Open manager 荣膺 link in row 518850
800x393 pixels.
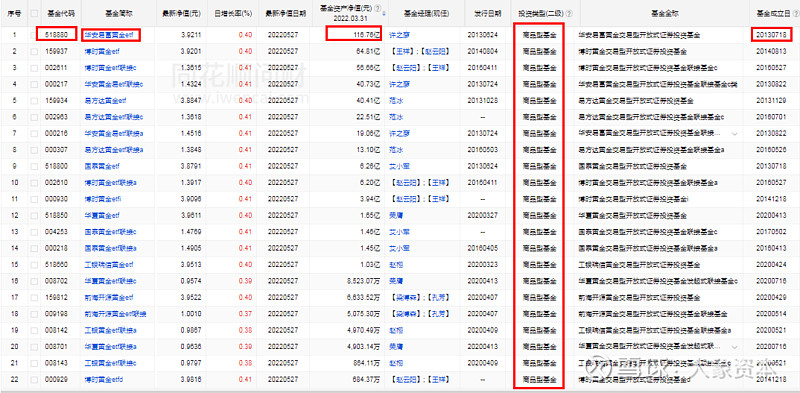click(x=396, y=215)
